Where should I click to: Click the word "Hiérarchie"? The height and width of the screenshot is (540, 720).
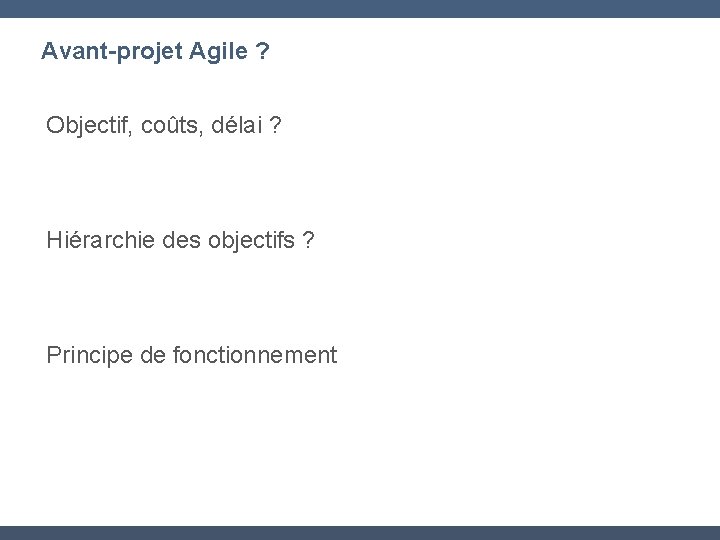point(101,240)
